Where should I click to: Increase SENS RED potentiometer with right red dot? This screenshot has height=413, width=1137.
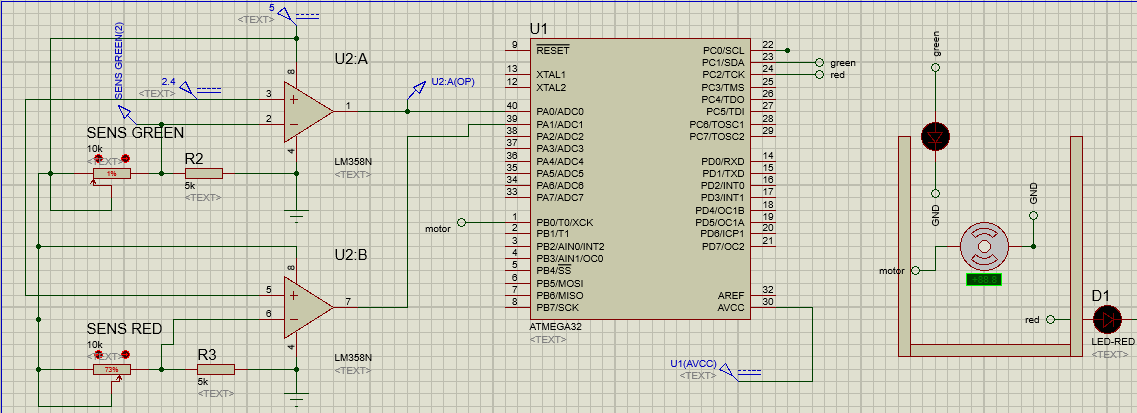coord(127,355)
